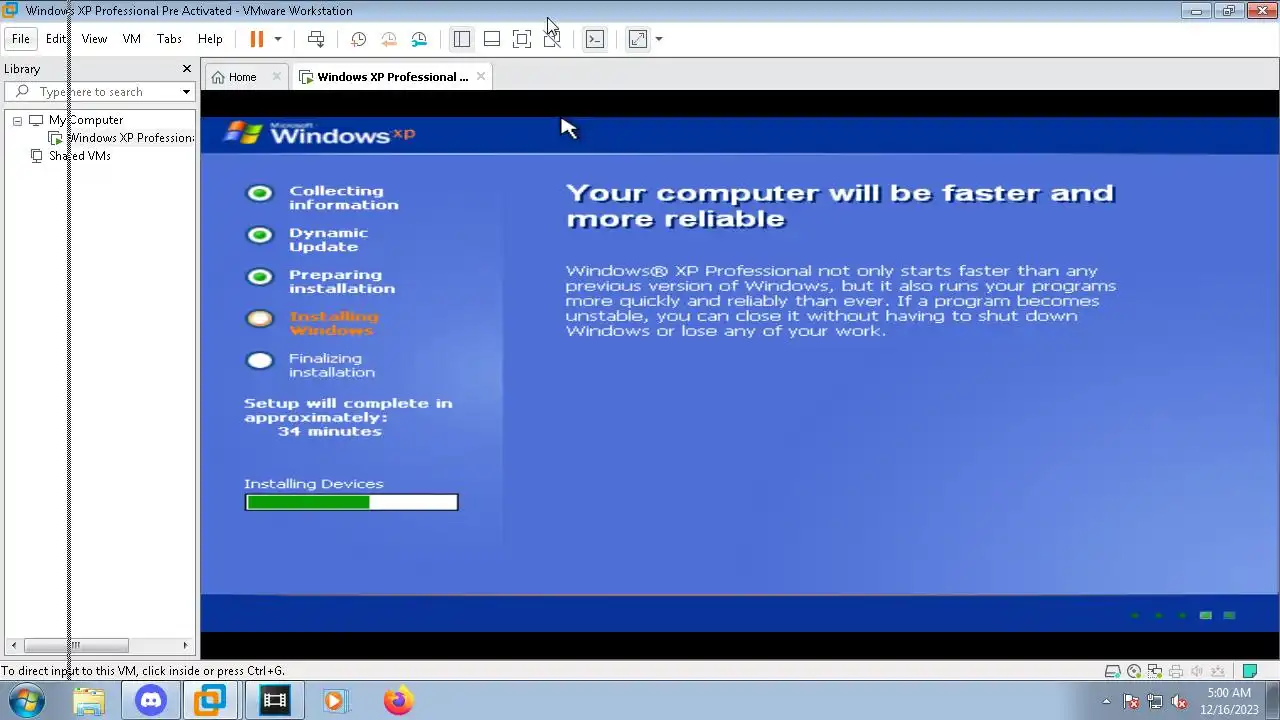1280x720 pixels.
Task: Toggle the thumbnail bar view
Action: 491,39
